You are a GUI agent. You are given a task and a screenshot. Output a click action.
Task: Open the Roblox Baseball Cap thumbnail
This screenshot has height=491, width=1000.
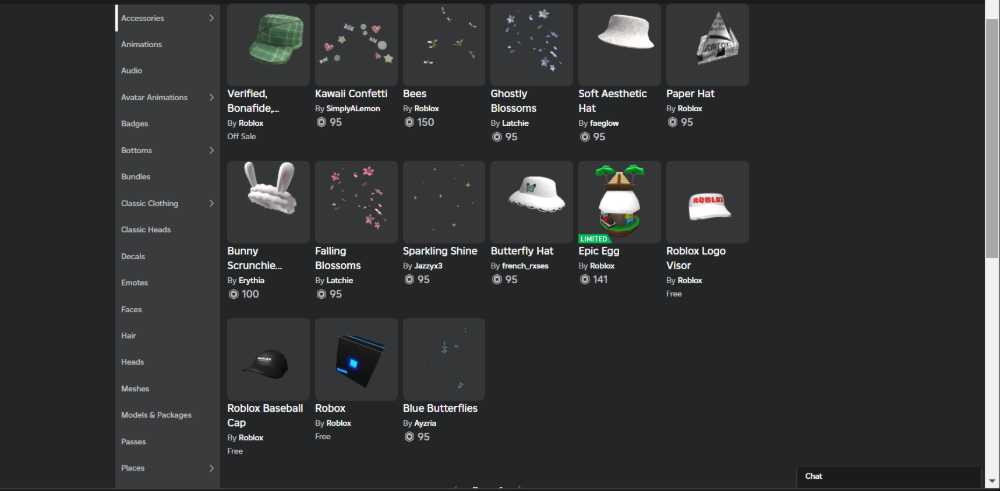coord(268,360)
